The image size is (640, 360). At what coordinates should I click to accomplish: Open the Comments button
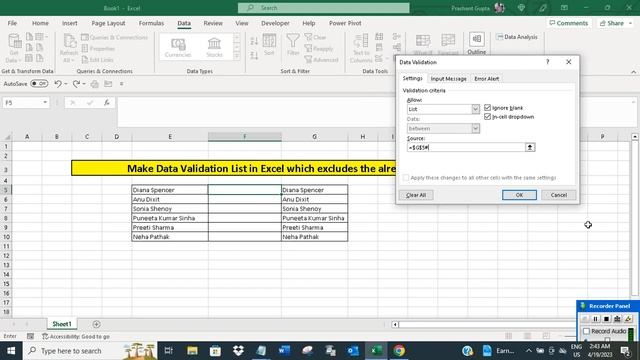tap(569, 23)
